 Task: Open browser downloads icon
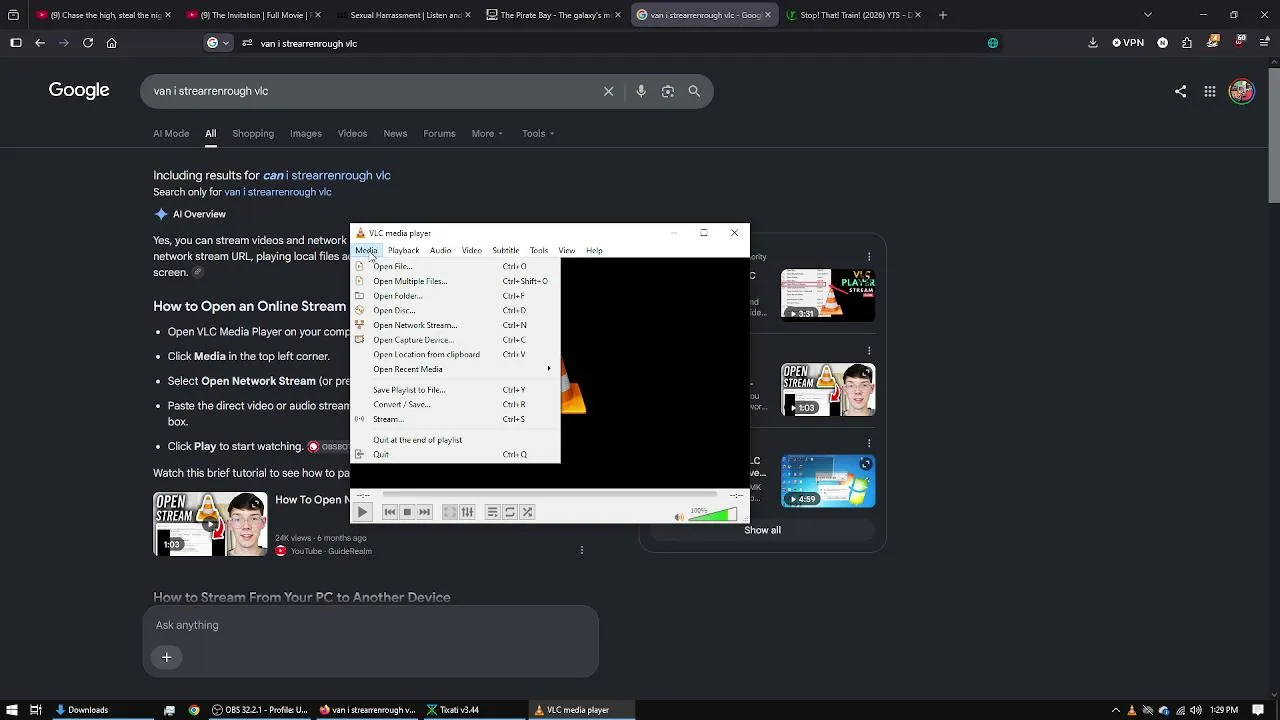(x=1093, y=43)
